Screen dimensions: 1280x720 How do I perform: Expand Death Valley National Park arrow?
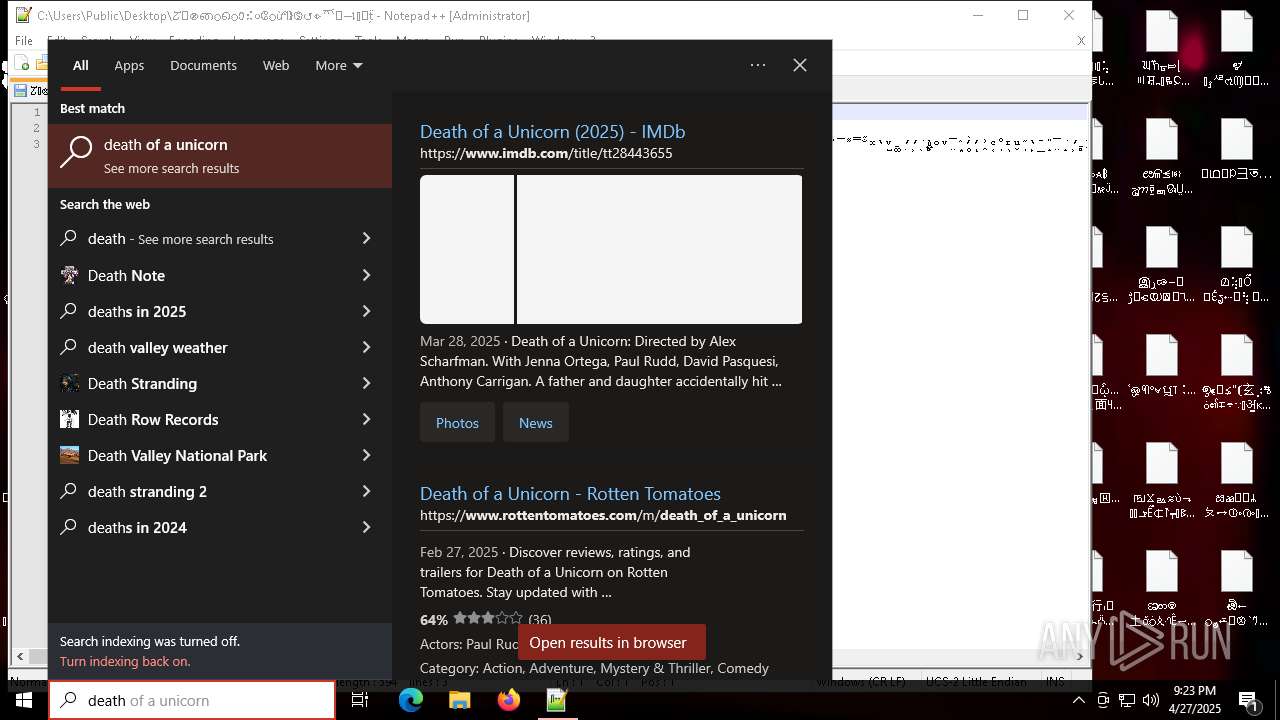[x=366, y=455]
